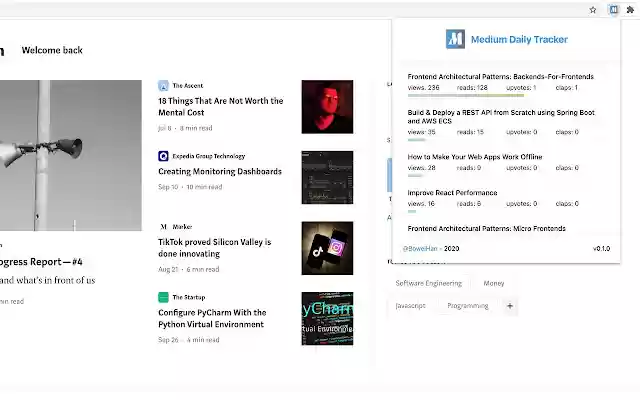
Task: Select the Programming topic tag
Action: (x=467, y=306)
